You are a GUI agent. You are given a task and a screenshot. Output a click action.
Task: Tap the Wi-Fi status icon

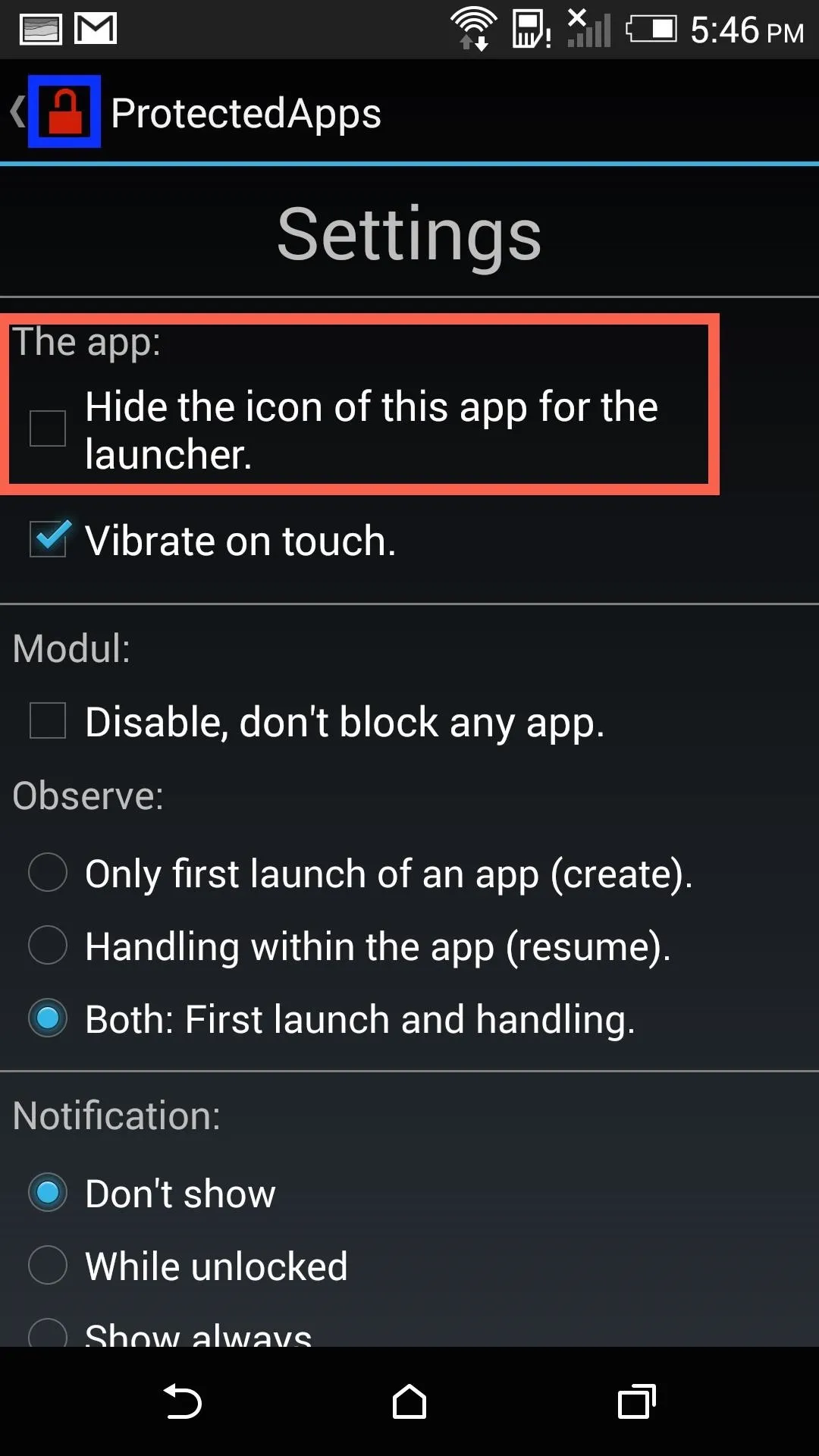[473, 29]
